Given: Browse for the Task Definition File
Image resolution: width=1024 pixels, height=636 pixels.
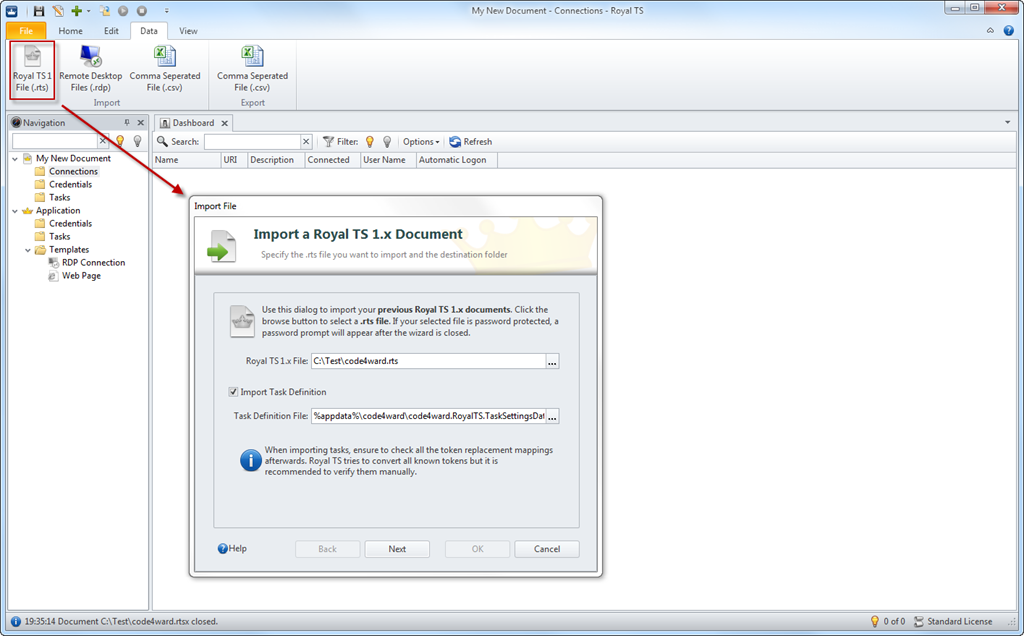Looking at the screenshot, I should click(552, 416).
